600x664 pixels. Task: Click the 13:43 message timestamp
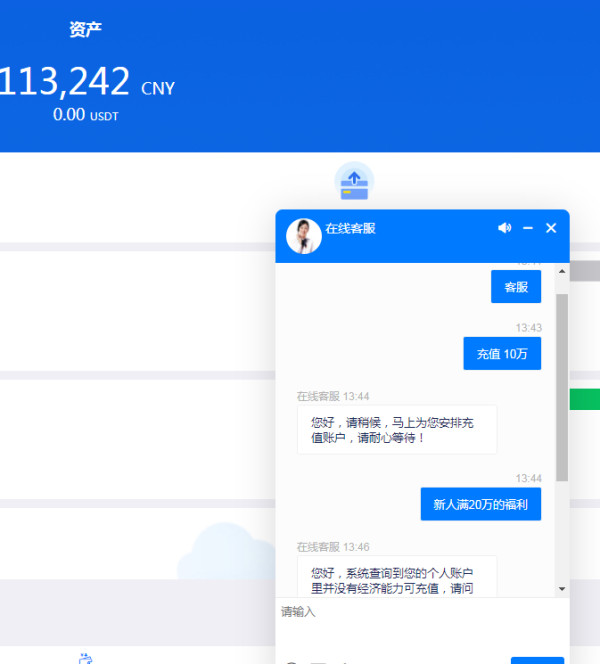pos(528,328)
